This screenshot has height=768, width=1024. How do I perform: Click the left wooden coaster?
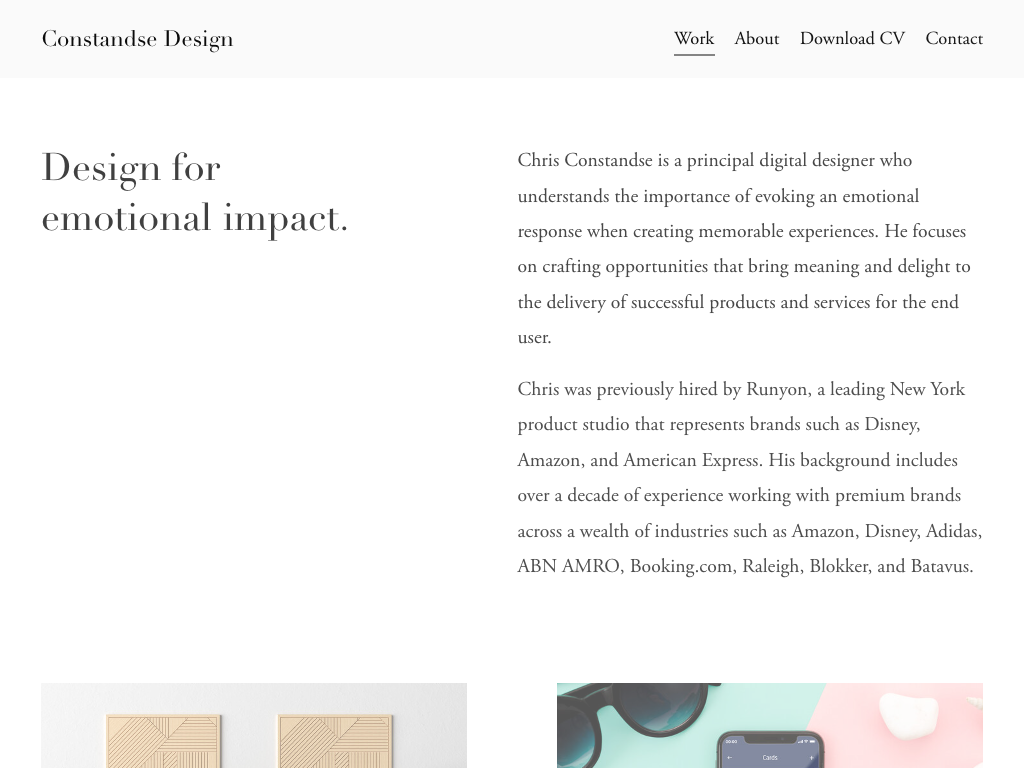(163, 741)
